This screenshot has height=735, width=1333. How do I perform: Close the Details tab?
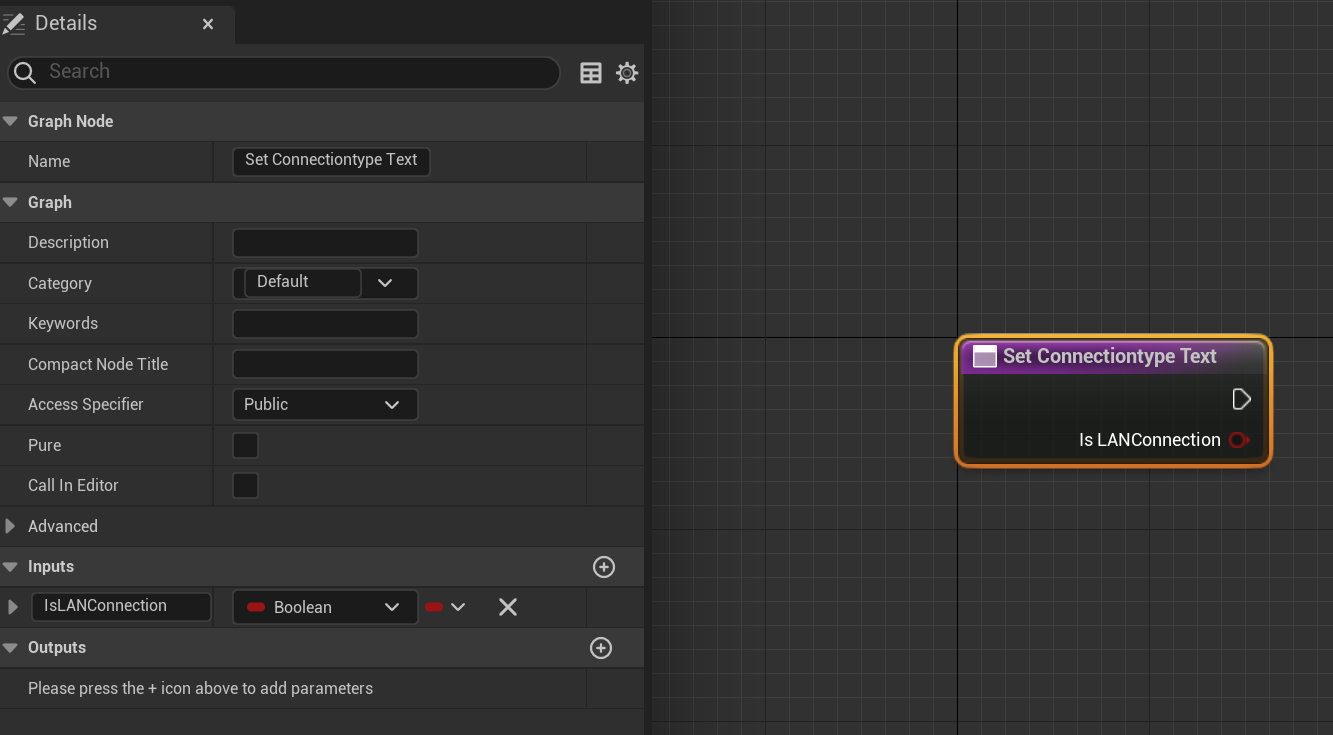(x=208, y=24)
